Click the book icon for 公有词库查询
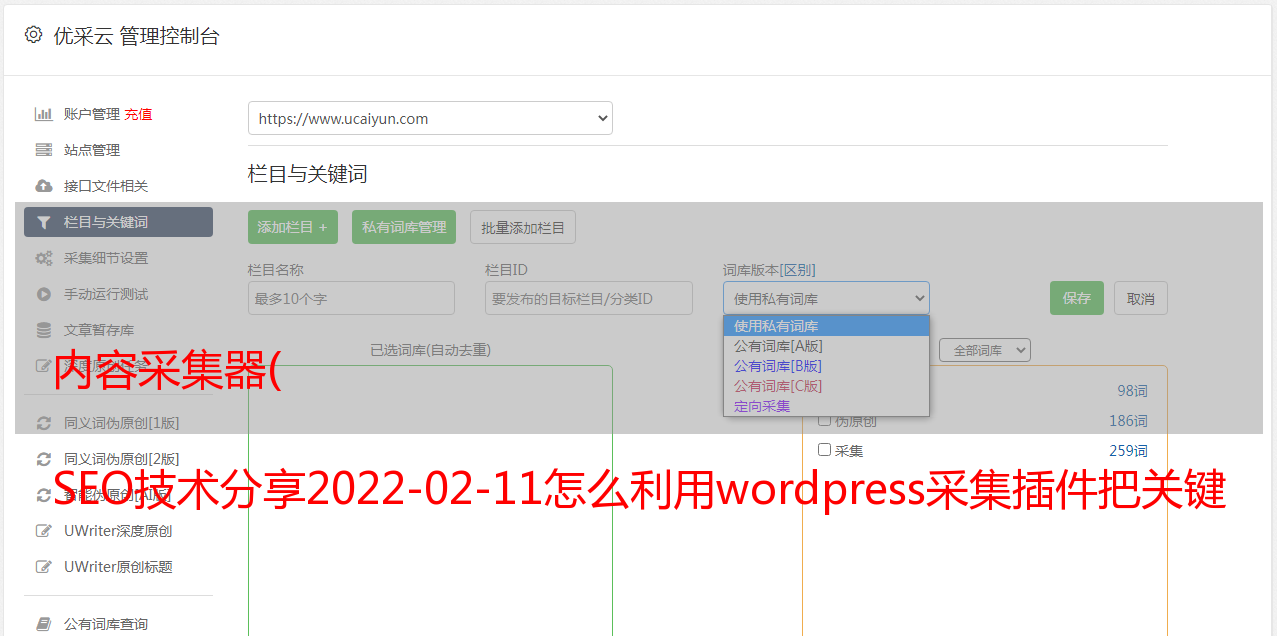The height and width of the screenshot is (636, 1277). (43, 624)
